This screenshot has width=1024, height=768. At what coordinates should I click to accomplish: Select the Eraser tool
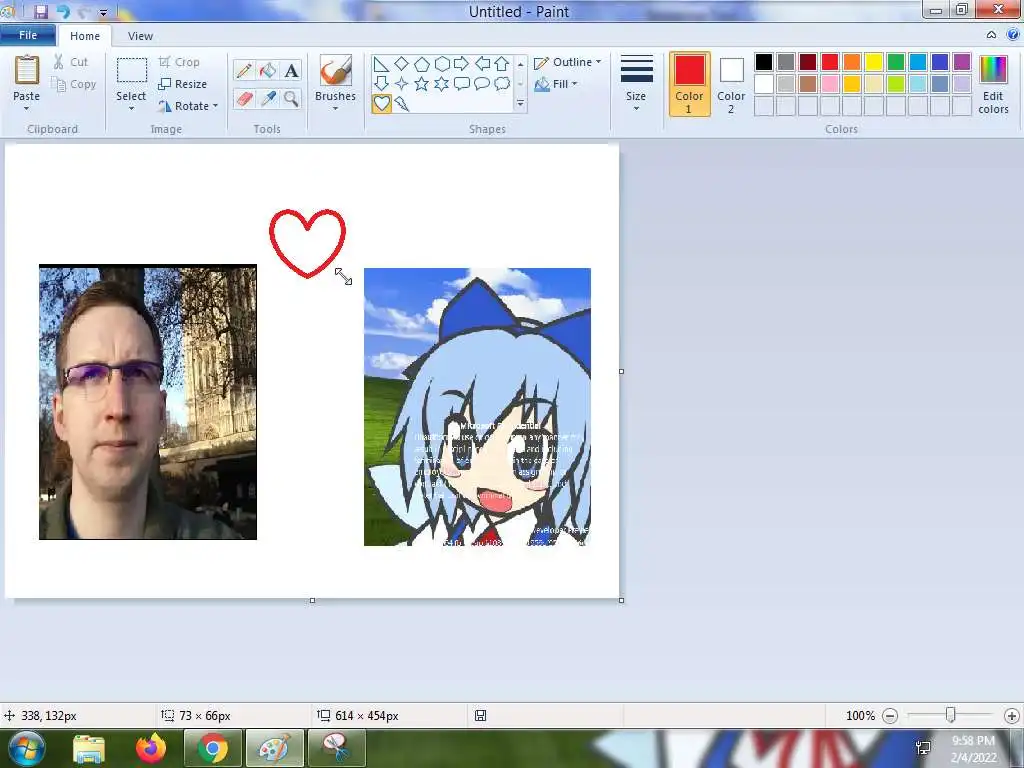click(x=244, y=99)
